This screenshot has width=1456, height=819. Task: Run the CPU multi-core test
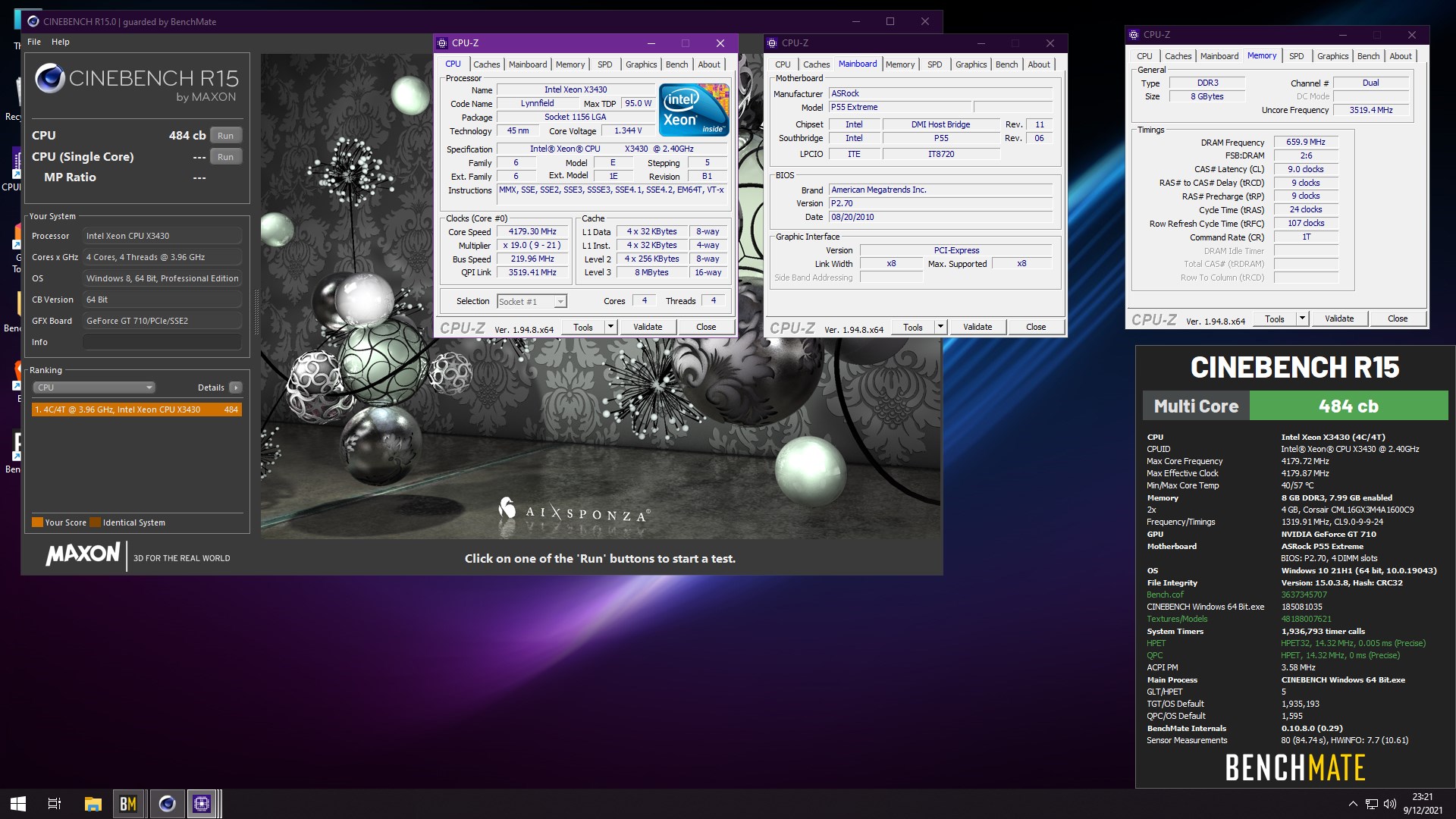225,136
